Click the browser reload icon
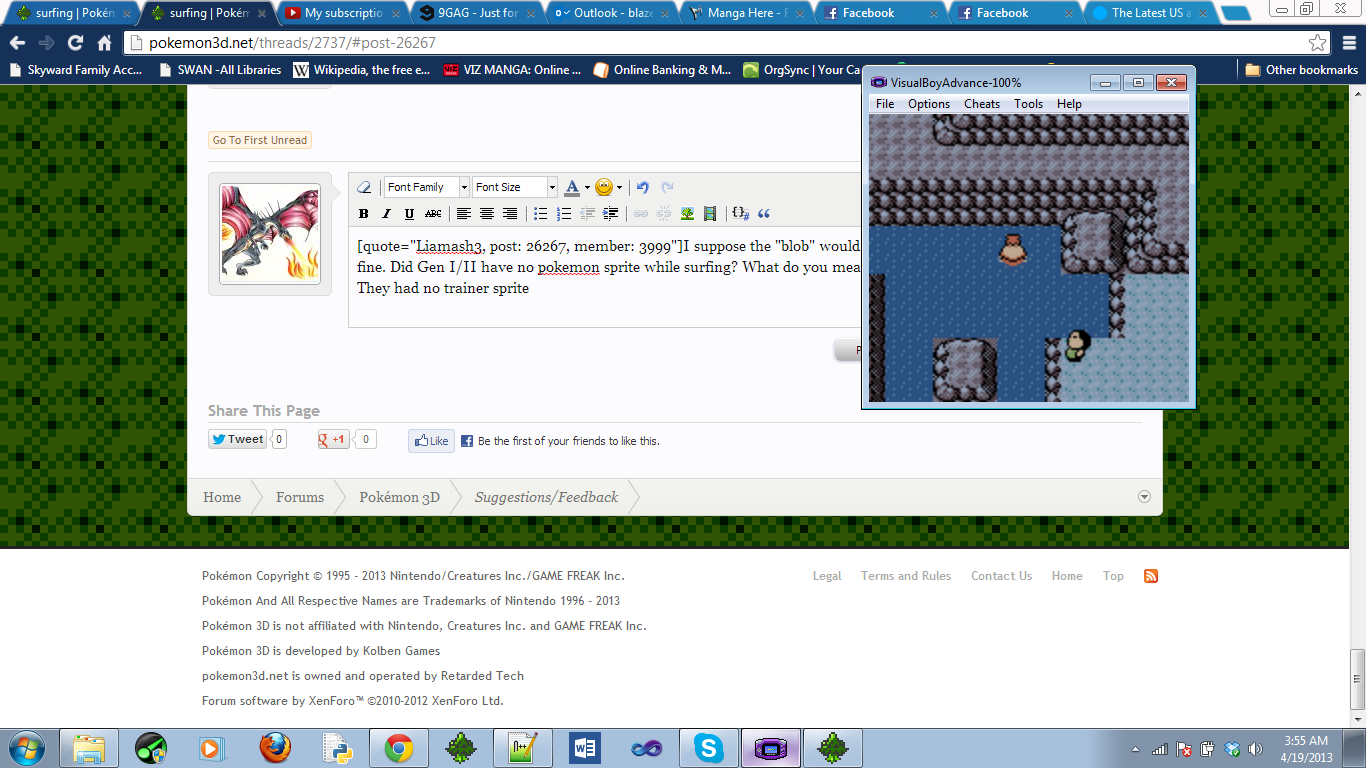This screenshot has width=1366, height=768. point(75,43)
